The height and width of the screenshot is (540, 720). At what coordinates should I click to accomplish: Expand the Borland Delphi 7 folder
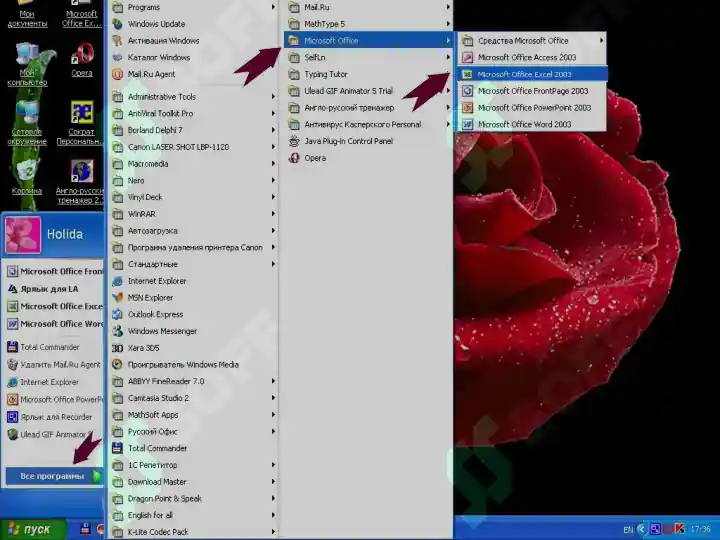[194, 130]
